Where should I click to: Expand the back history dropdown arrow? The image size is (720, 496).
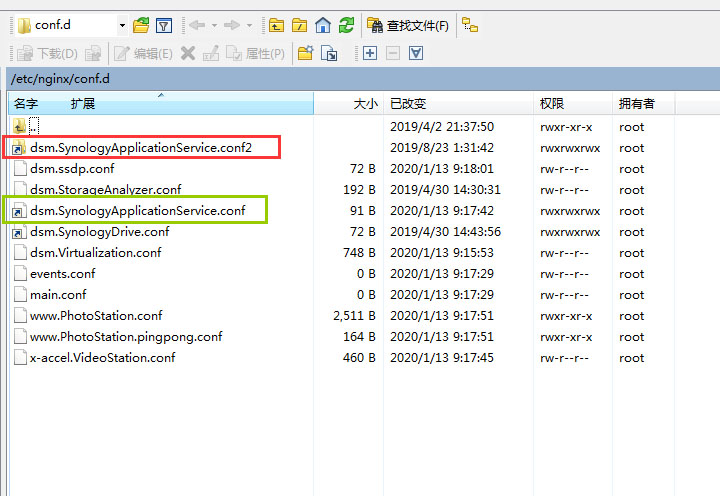point(214,25)
